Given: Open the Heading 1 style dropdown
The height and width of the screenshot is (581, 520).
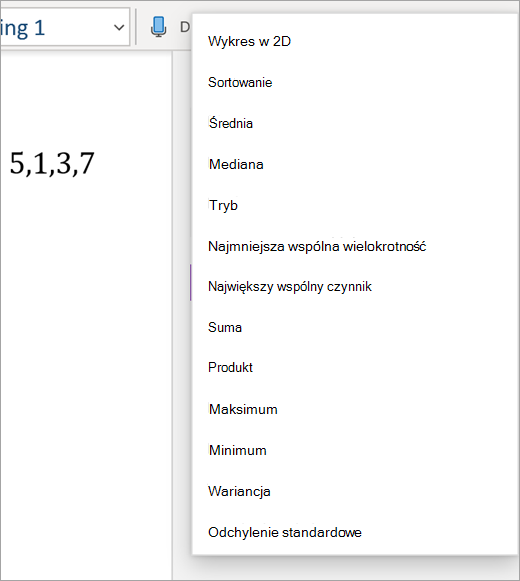Looking at the screenshot, I should tap(119, 27).
